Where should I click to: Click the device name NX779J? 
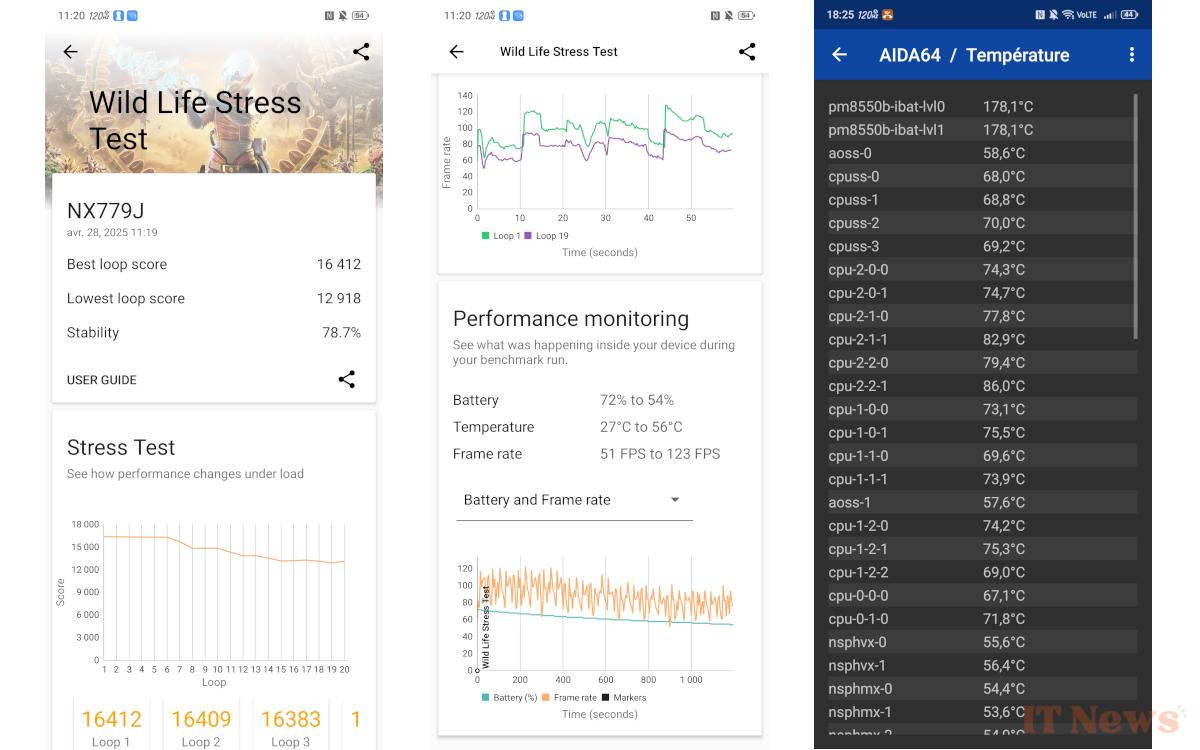[105, 211]
